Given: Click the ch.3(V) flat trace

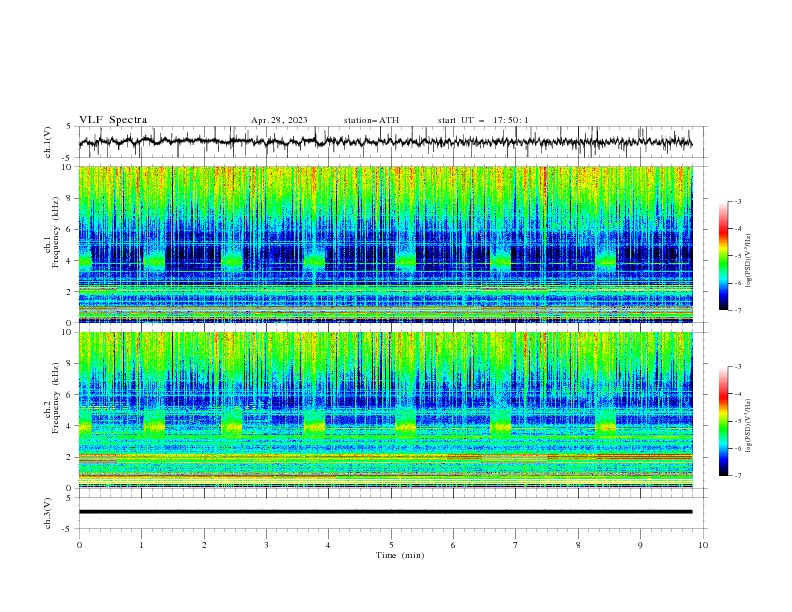Looking at the screenshot, I should pyautogui.click(x=385, y=512).
